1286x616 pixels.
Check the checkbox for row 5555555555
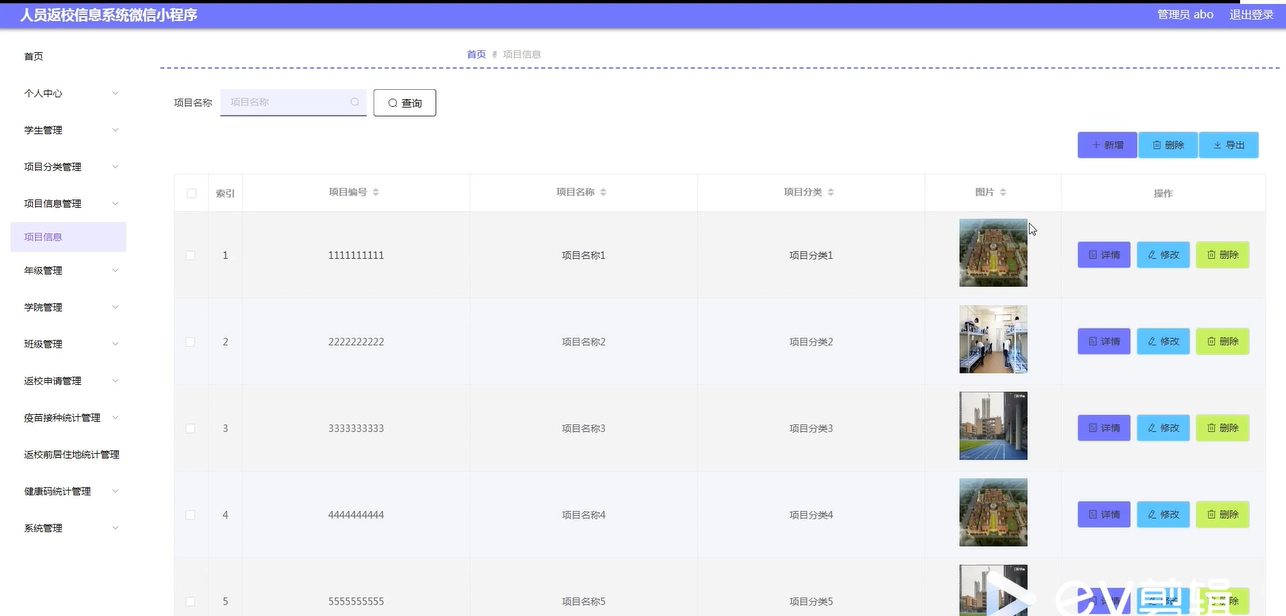[191, 601]
